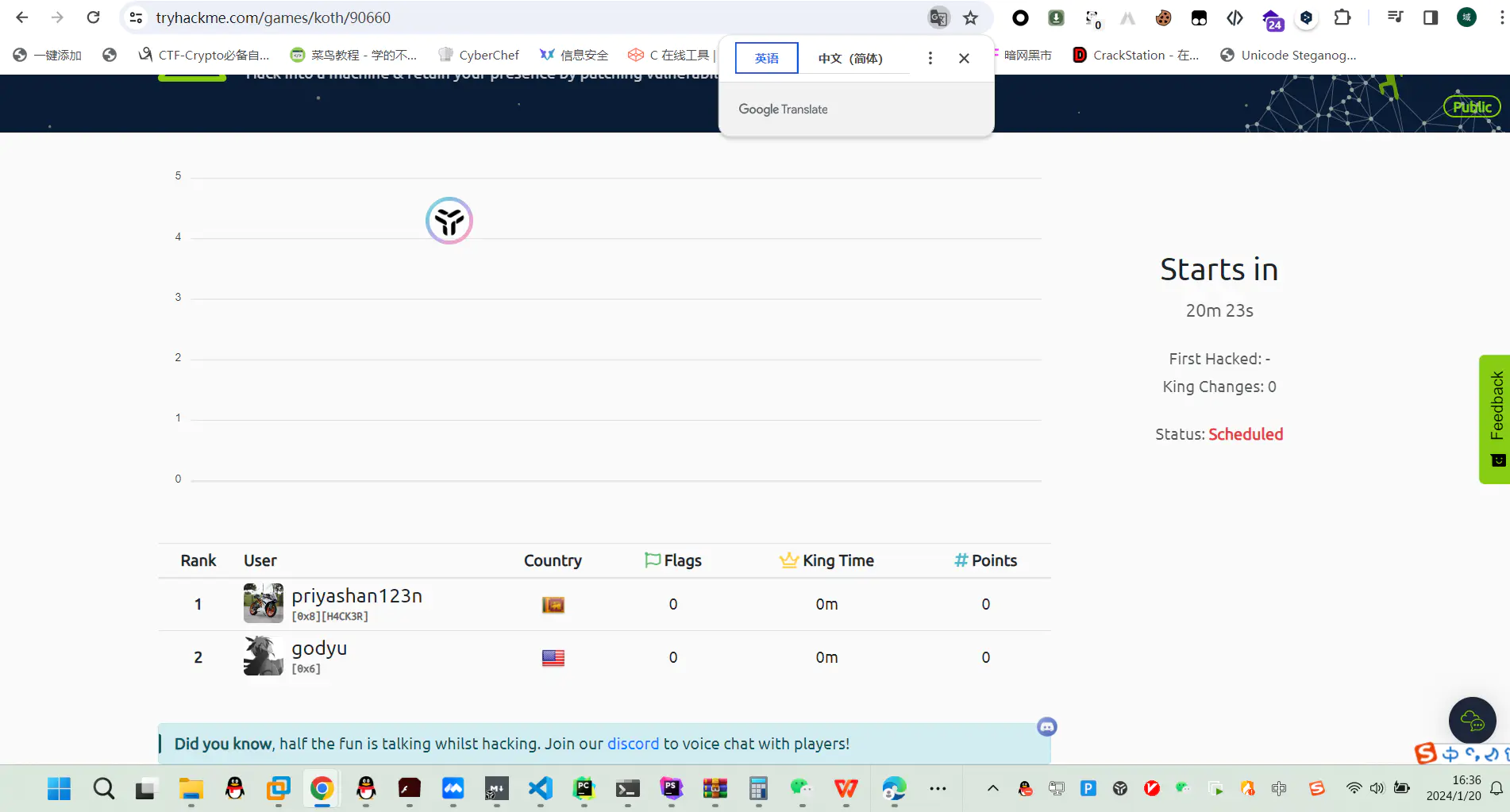
Task: Follow the discord link in the tip
Action: 633,744
